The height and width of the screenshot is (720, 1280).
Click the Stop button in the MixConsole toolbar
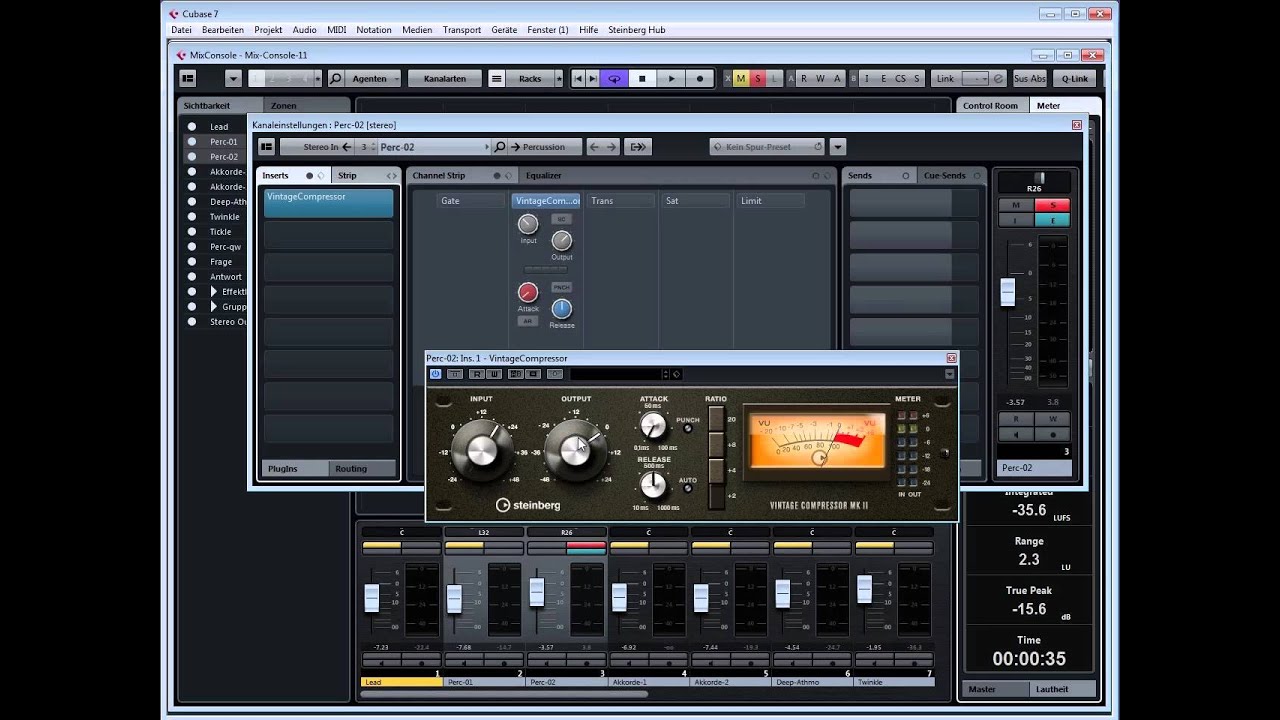pos(642,78)
